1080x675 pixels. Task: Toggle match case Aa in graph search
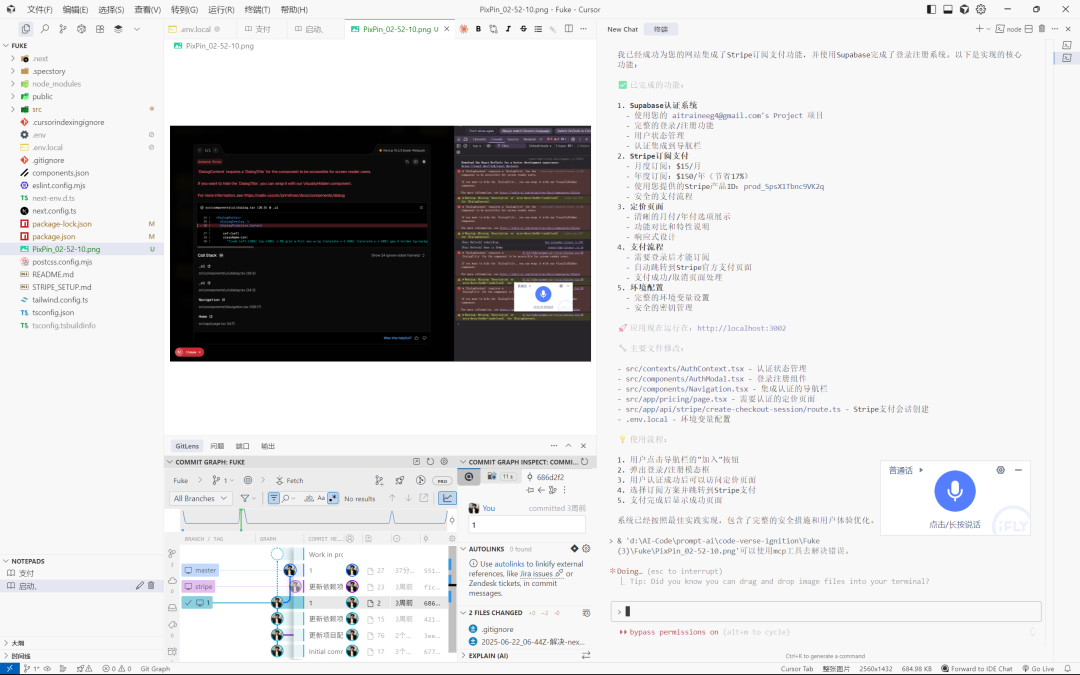321,498
